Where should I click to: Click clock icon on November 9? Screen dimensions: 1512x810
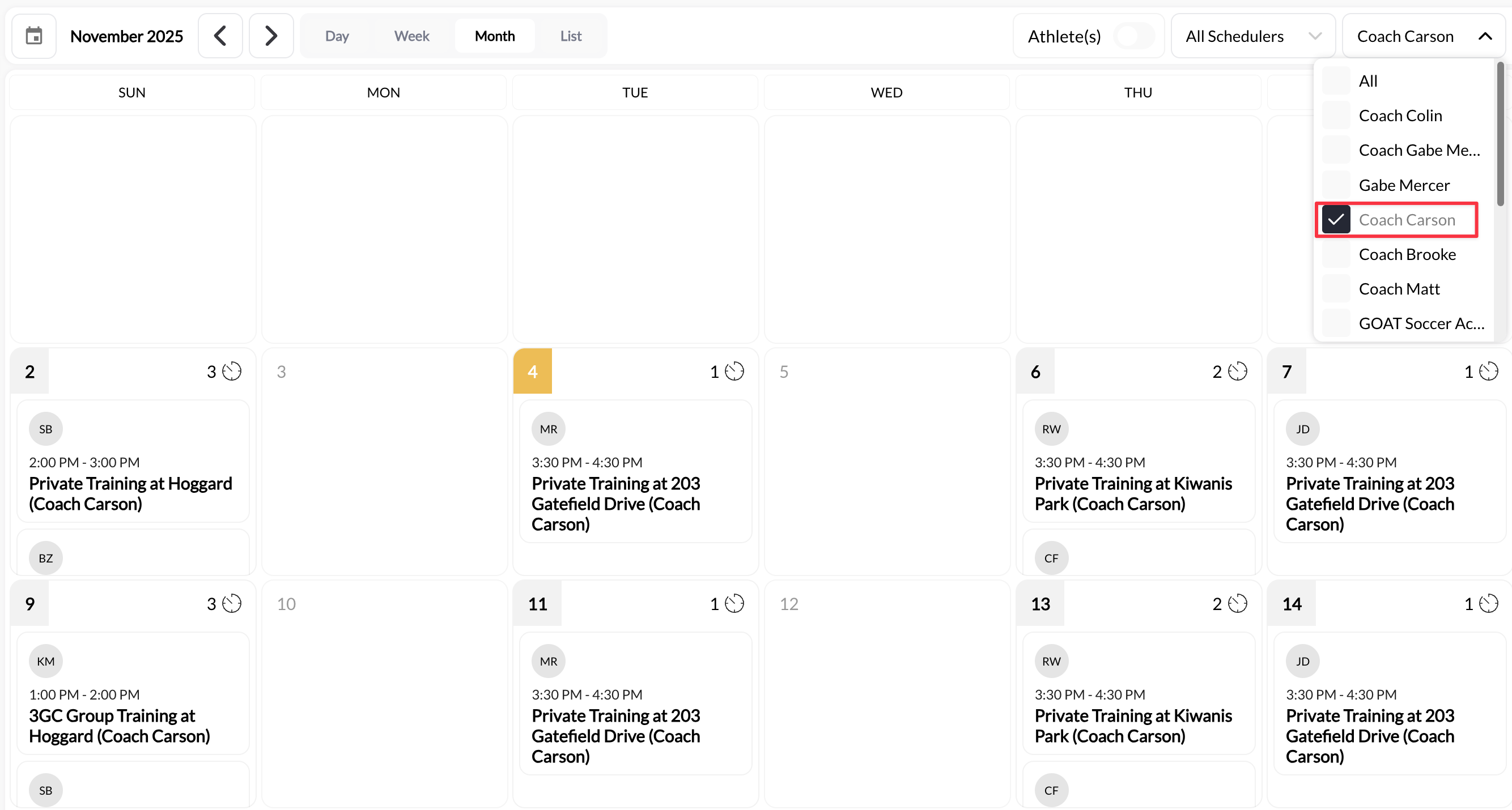tap(232, 604)
